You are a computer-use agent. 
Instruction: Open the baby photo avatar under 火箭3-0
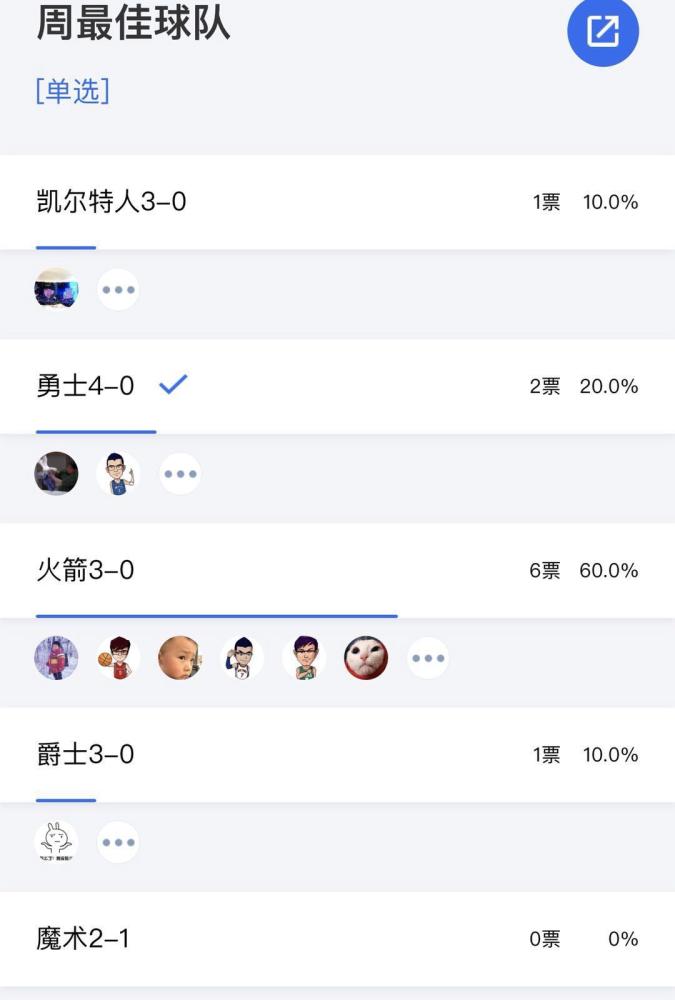click(x=180, y=658)
